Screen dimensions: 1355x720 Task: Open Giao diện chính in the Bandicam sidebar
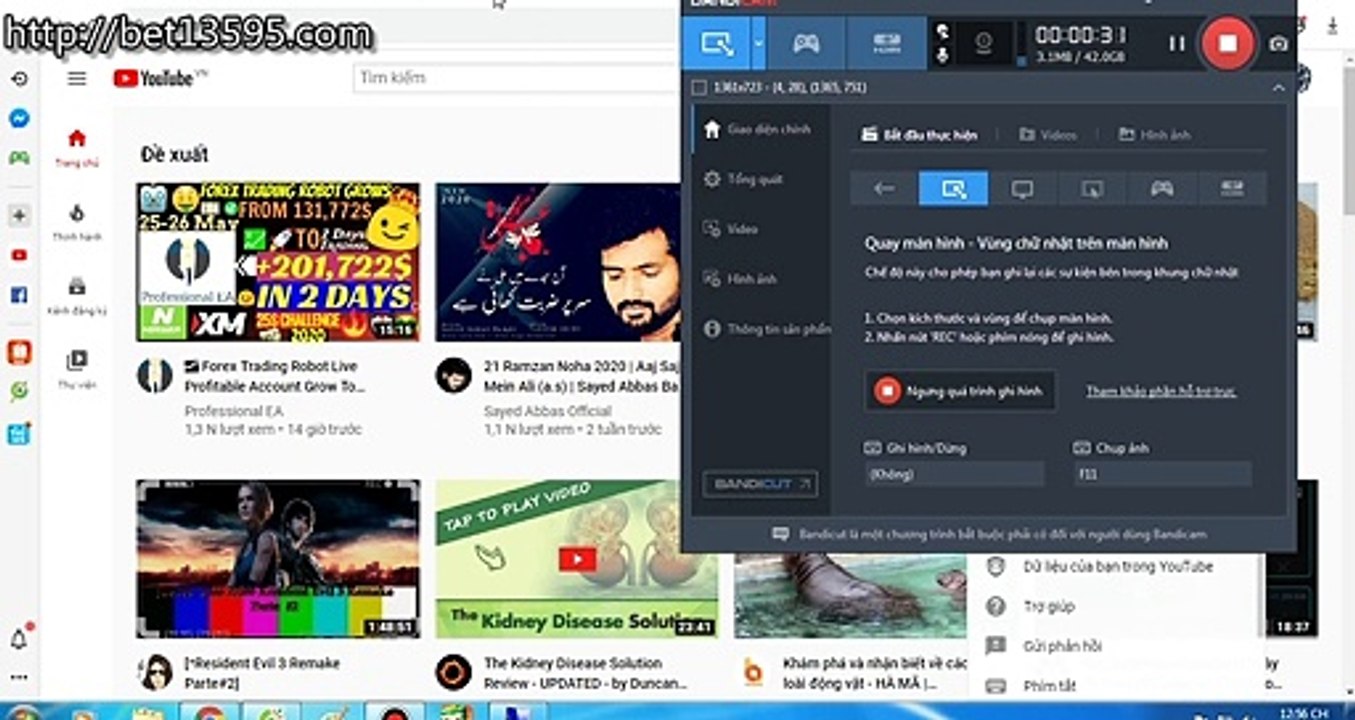(757, 129)
